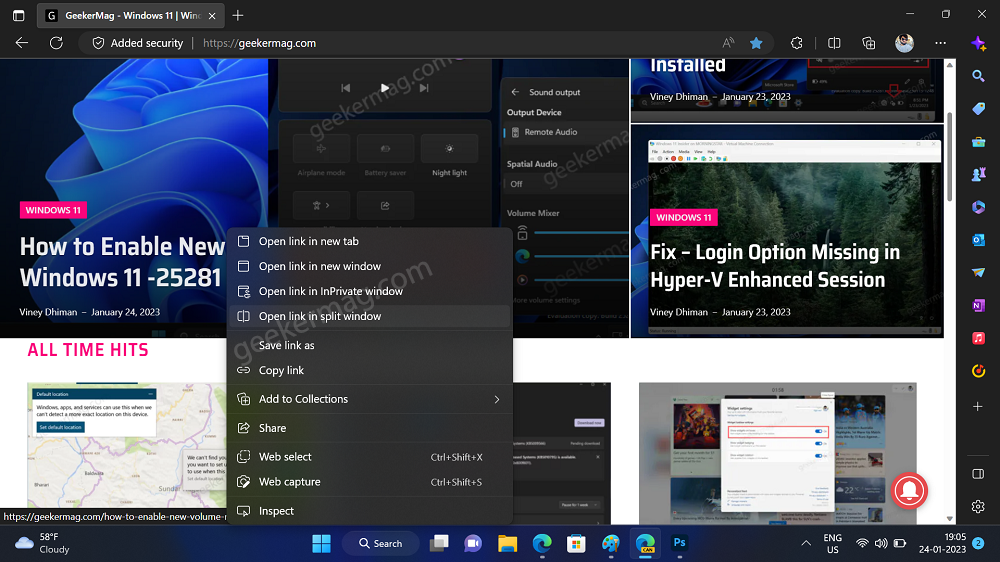The image size is (1000, 562).
Task: Open Microsoft Store from the taskbar
Action: [576, 544]
